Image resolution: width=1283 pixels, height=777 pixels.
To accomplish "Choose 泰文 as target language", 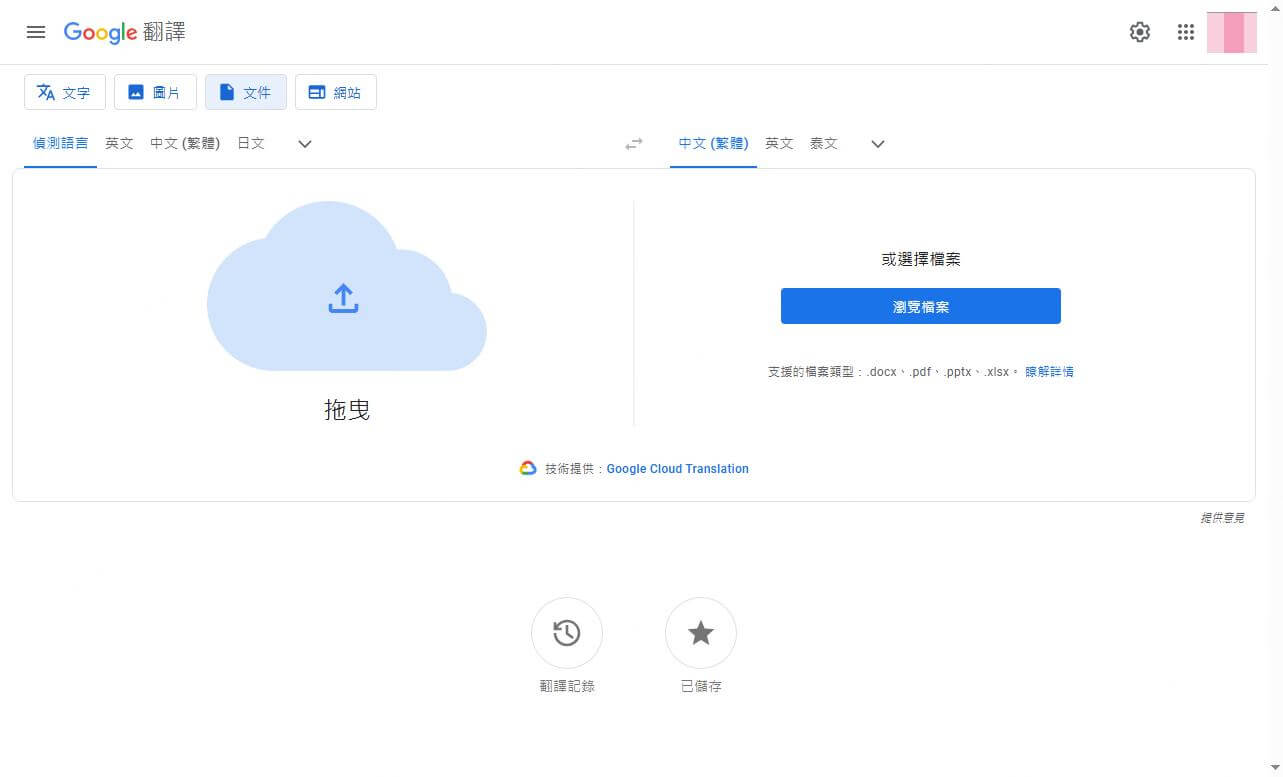I will 823,143.
